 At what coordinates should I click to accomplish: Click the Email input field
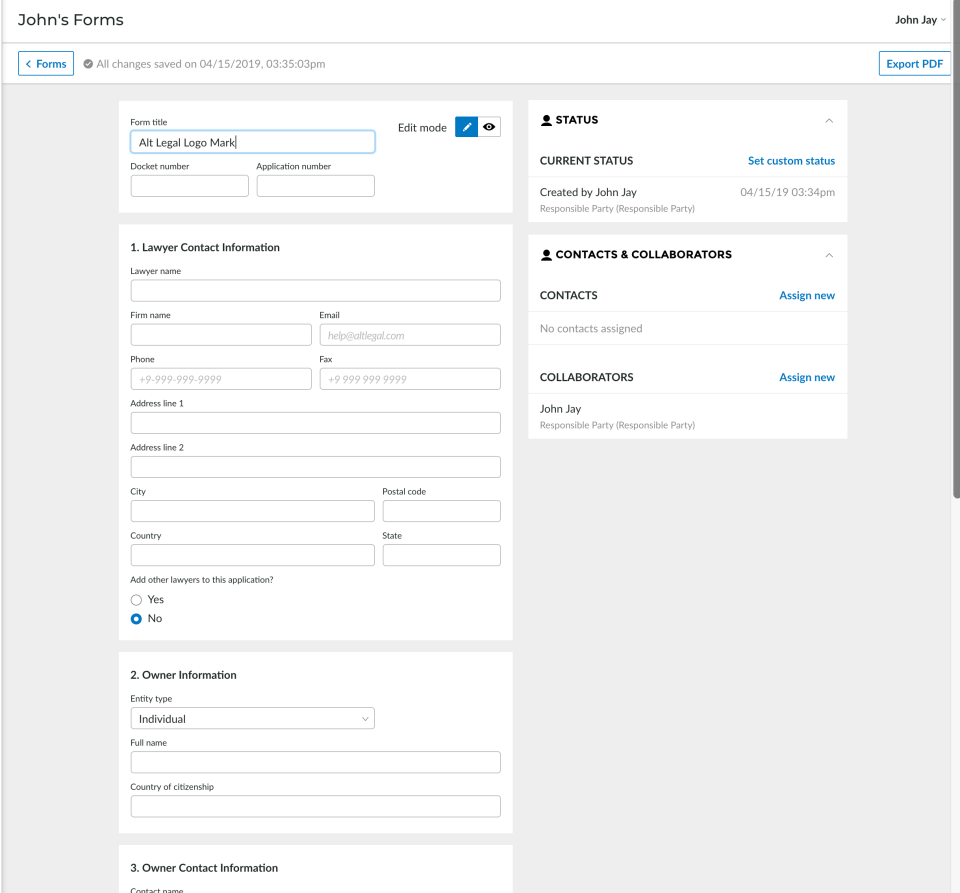point(410,335)
